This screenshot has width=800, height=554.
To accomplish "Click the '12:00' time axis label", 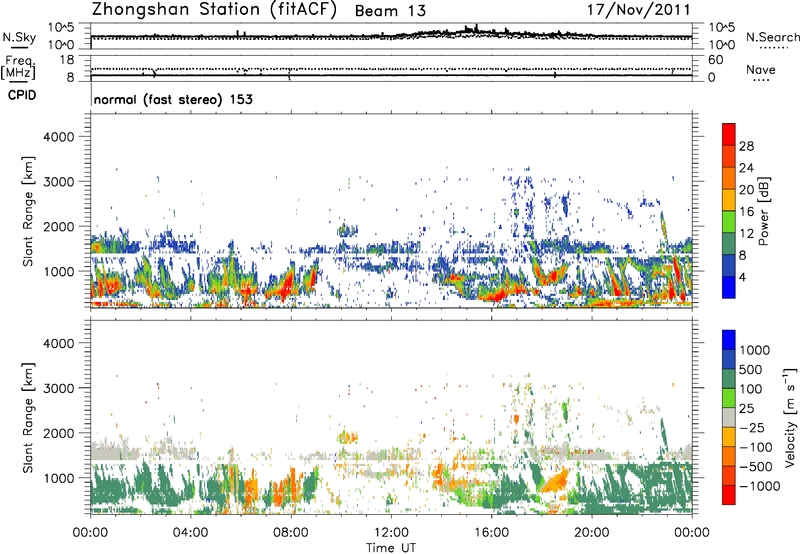I will pyautogui.click(x=391, y=533).
